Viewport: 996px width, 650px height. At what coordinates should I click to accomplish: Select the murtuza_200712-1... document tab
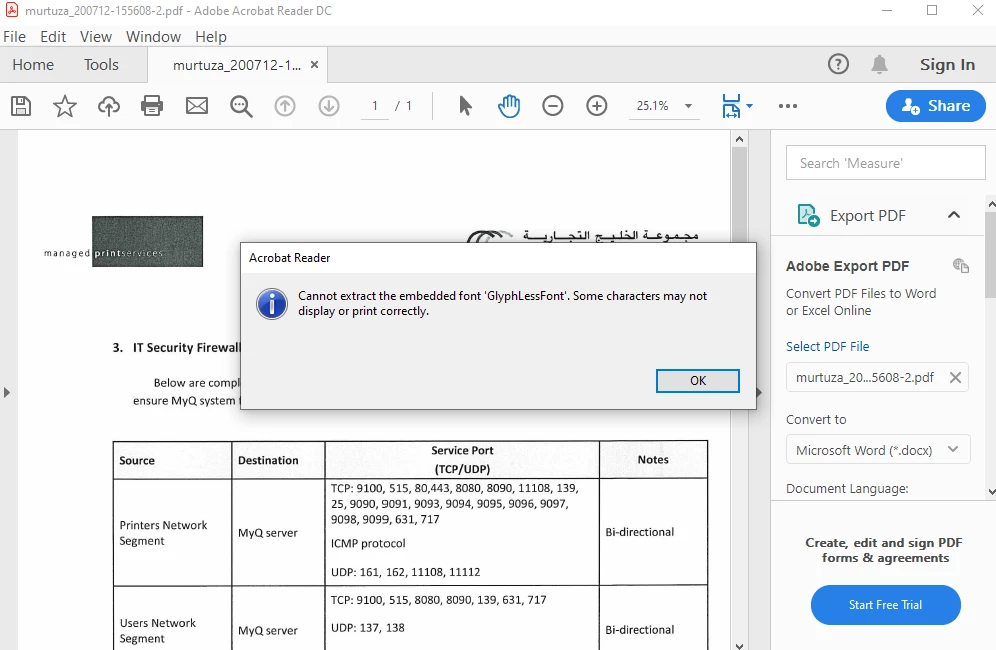pos(237,65)
